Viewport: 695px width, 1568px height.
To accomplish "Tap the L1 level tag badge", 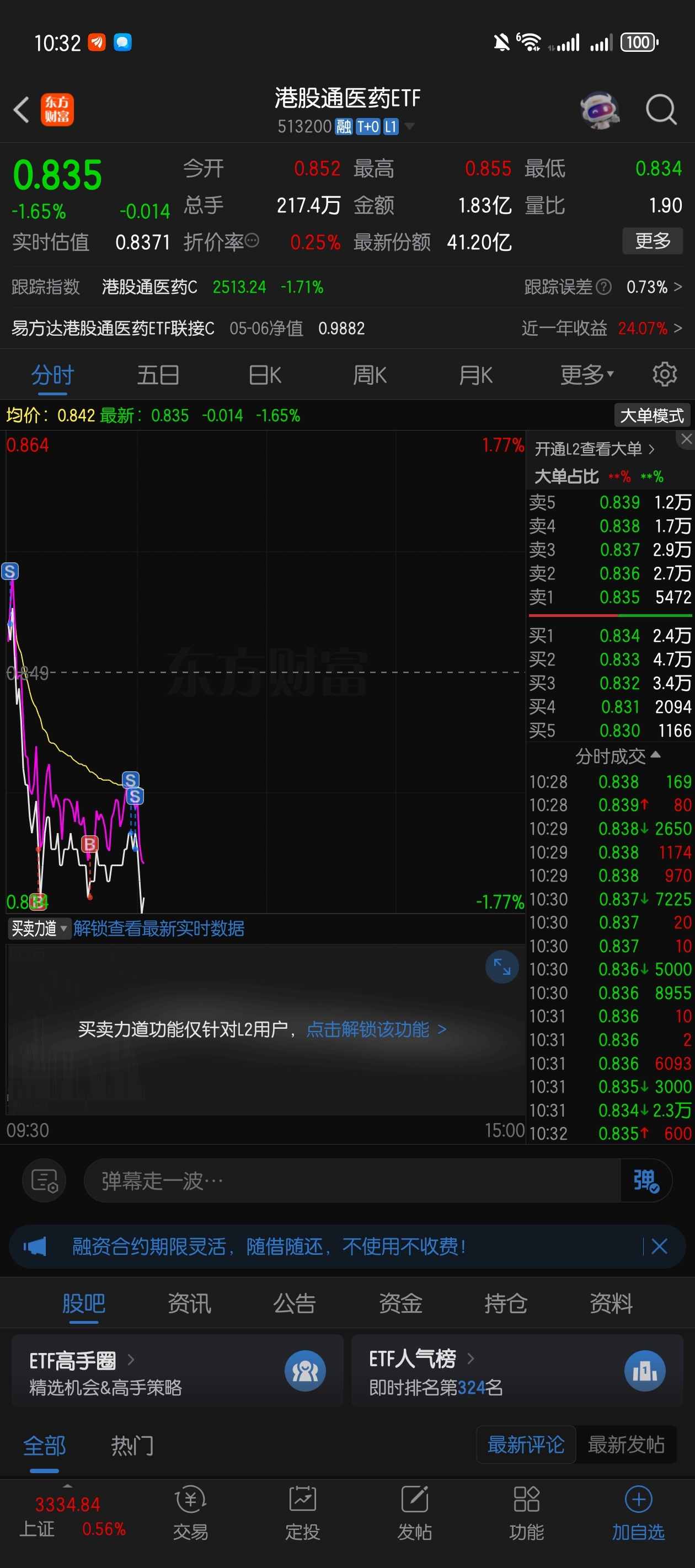I will click(x=391, y=127).
